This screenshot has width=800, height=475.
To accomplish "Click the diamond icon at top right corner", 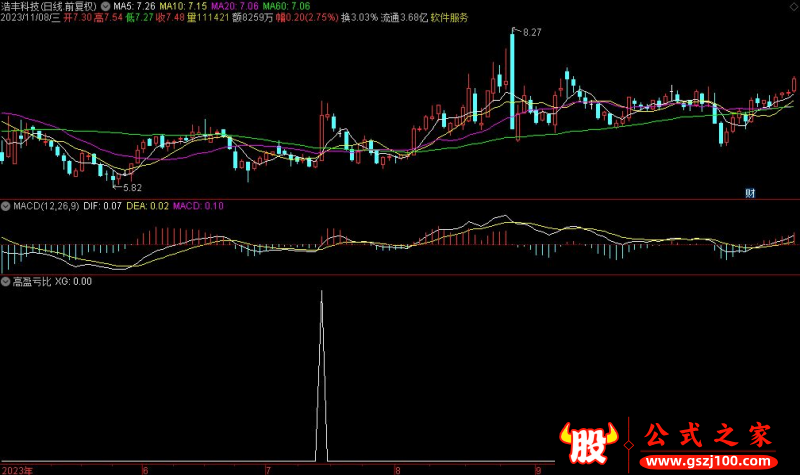I will pyautogui.click(x=794, y=6).
